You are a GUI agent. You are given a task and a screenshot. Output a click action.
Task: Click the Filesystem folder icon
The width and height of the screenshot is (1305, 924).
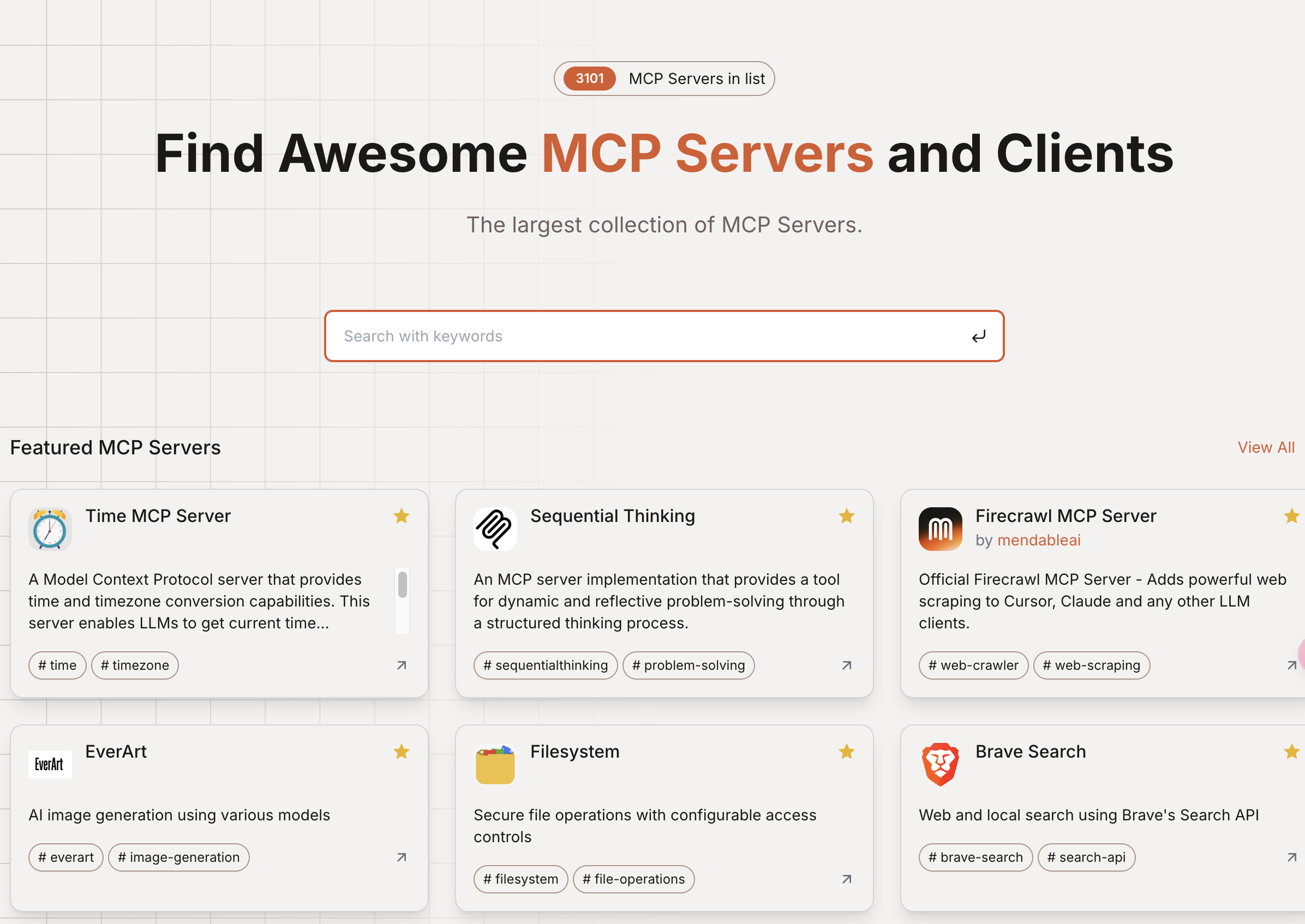click(x=495, y=764)
